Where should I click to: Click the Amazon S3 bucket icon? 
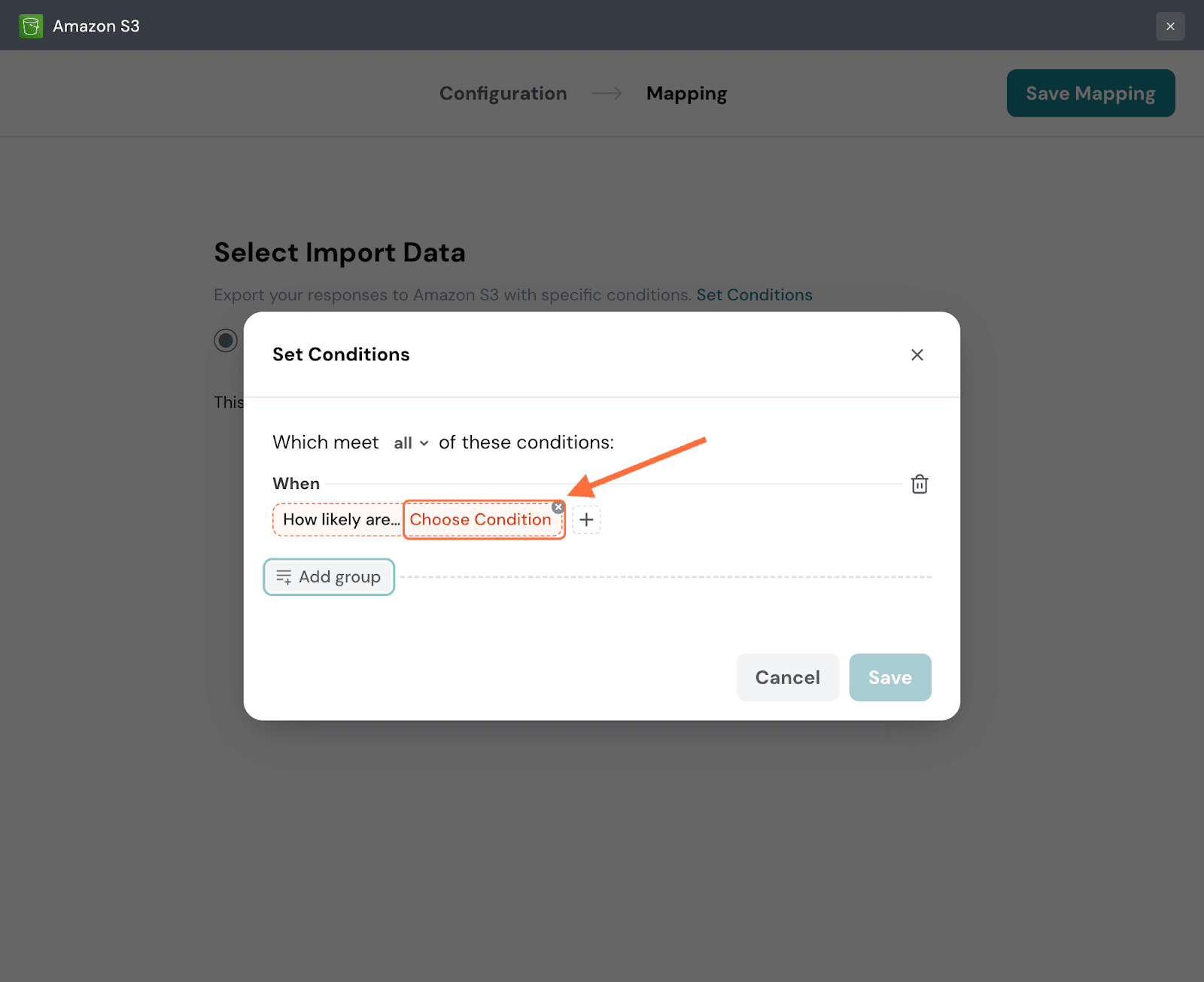point(31,26)
